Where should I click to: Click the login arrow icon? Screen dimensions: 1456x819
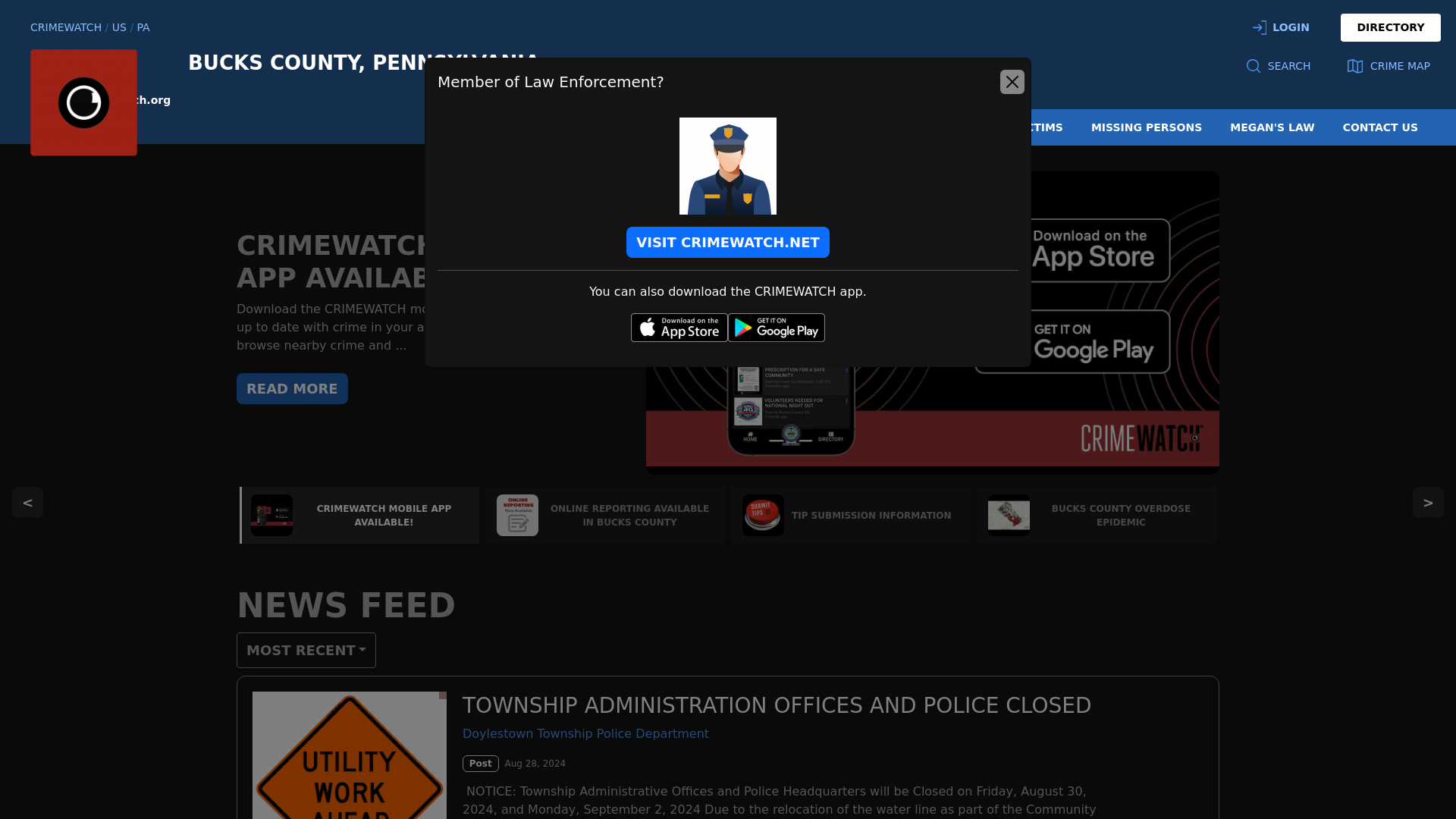pyautogui.click(x=1260, y=27)
